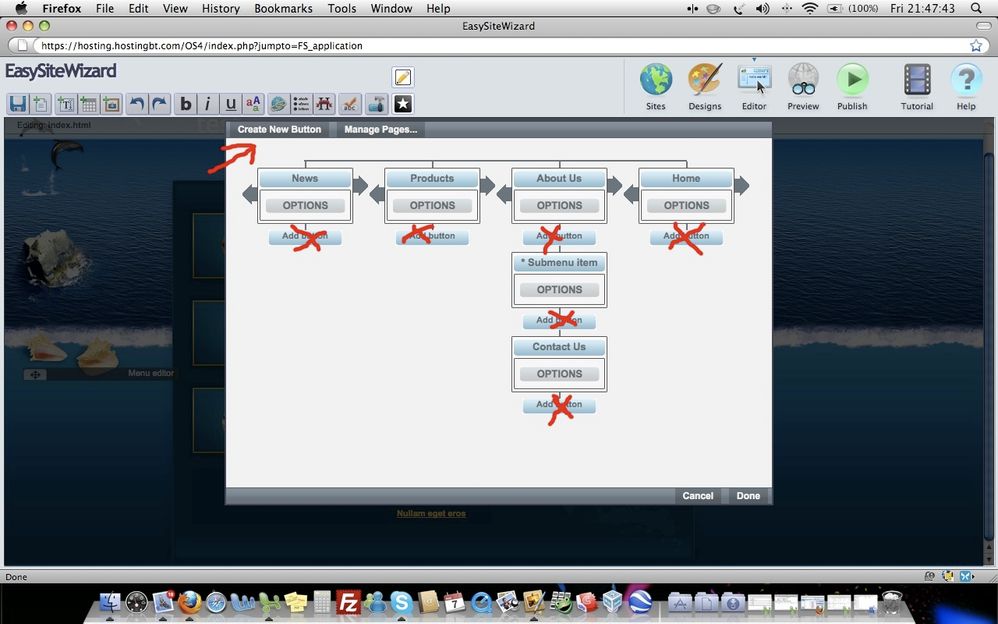Screen dimensions: 998x624
Task: Toggle italic text formatting
Action: click(x=208, y=104)
